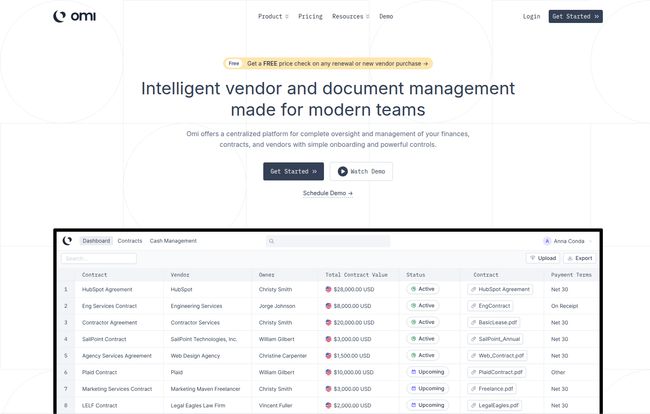The image size is (650, 414).
Task: Click the play icon in Watch Demo
Action: click(x=342, y=171)
